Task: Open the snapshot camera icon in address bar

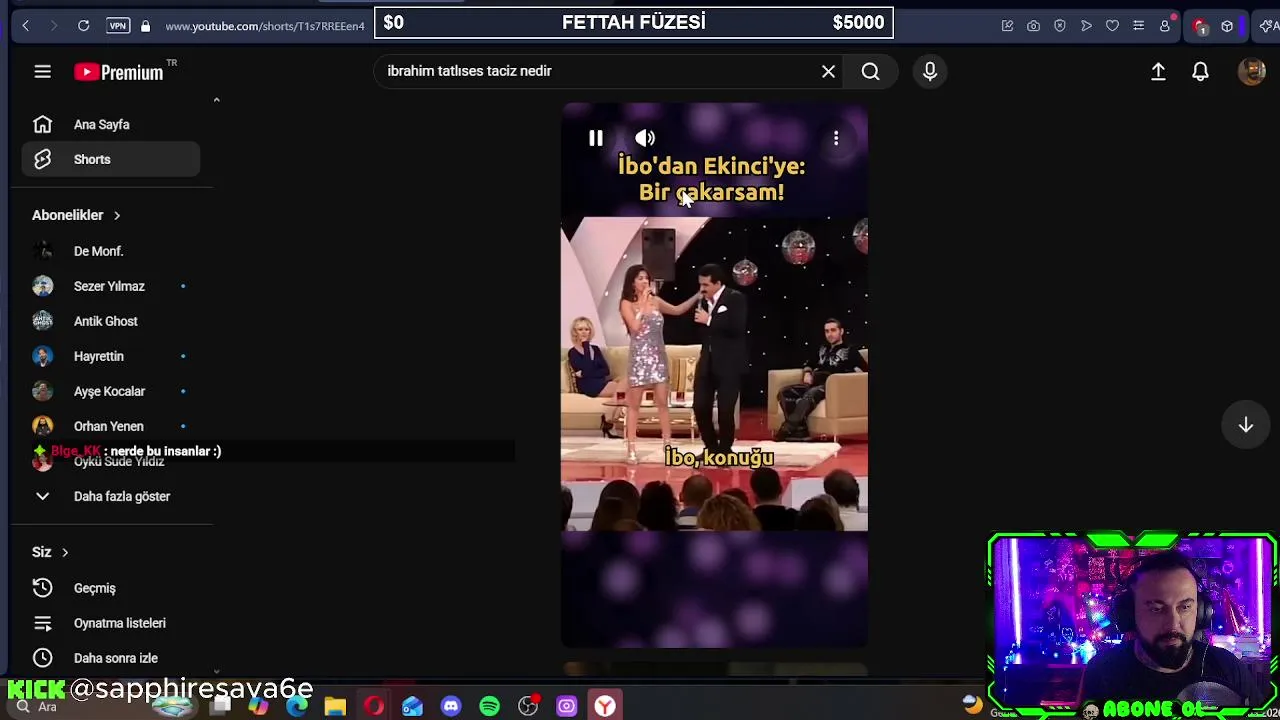Action: (x=1034, y=25)
